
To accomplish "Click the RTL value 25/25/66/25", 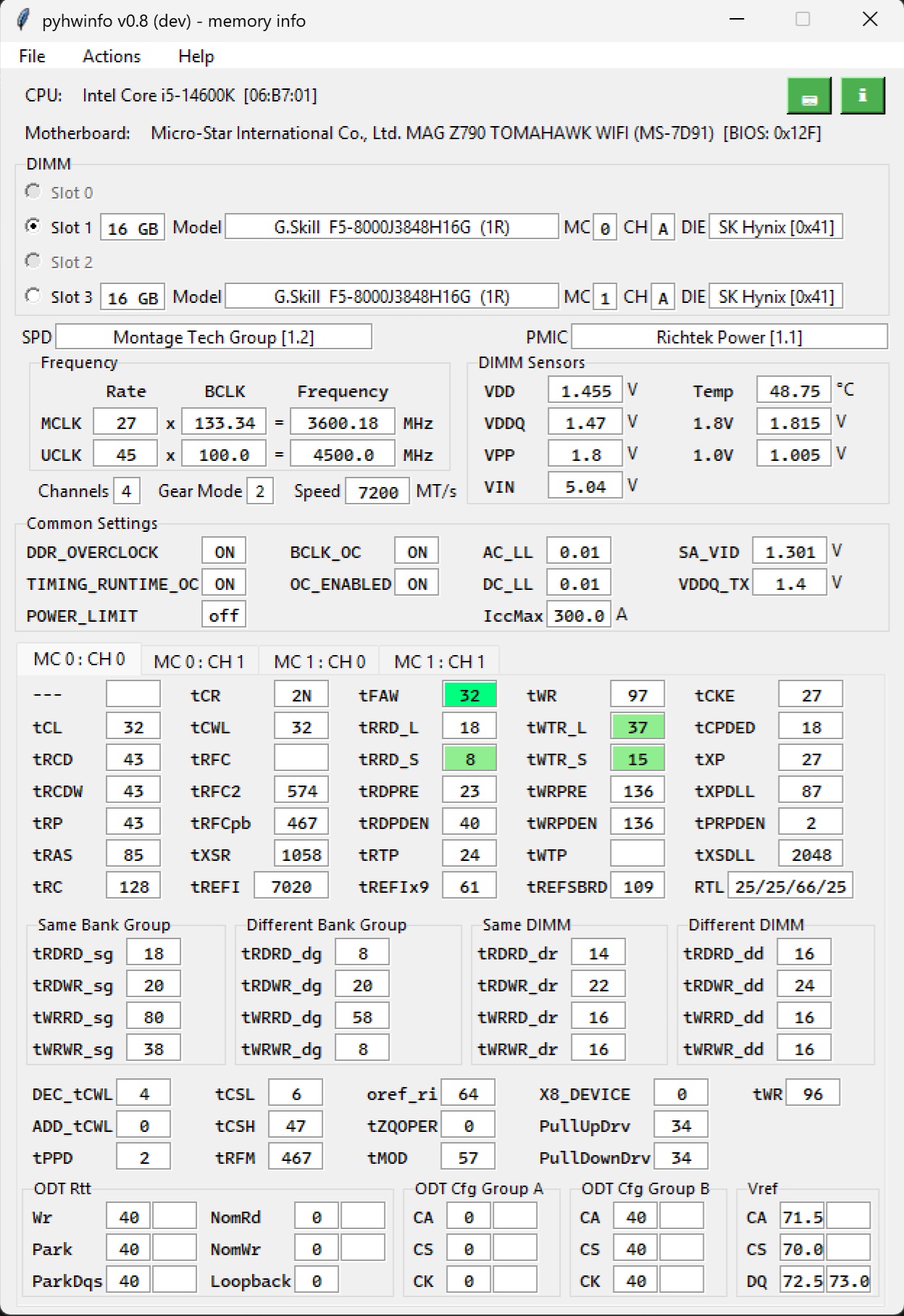I will coord(790,887).
